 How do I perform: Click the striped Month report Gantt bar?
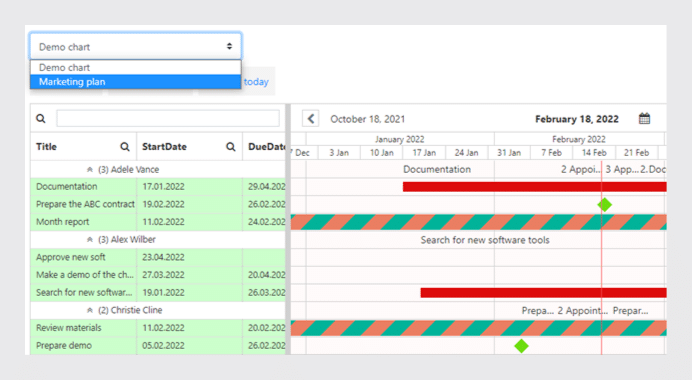pyautogui.click(x=478, y=222)
